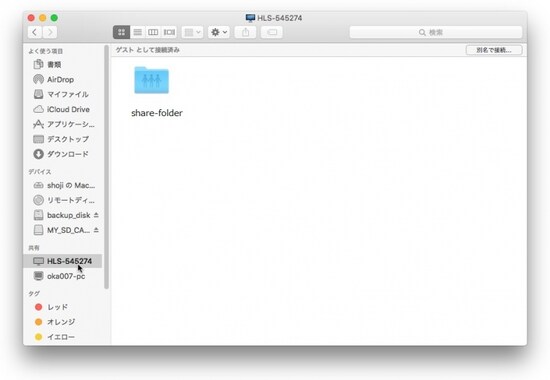Switch to column view mode
The image size is (550, 380).
(x=153, y=32)
